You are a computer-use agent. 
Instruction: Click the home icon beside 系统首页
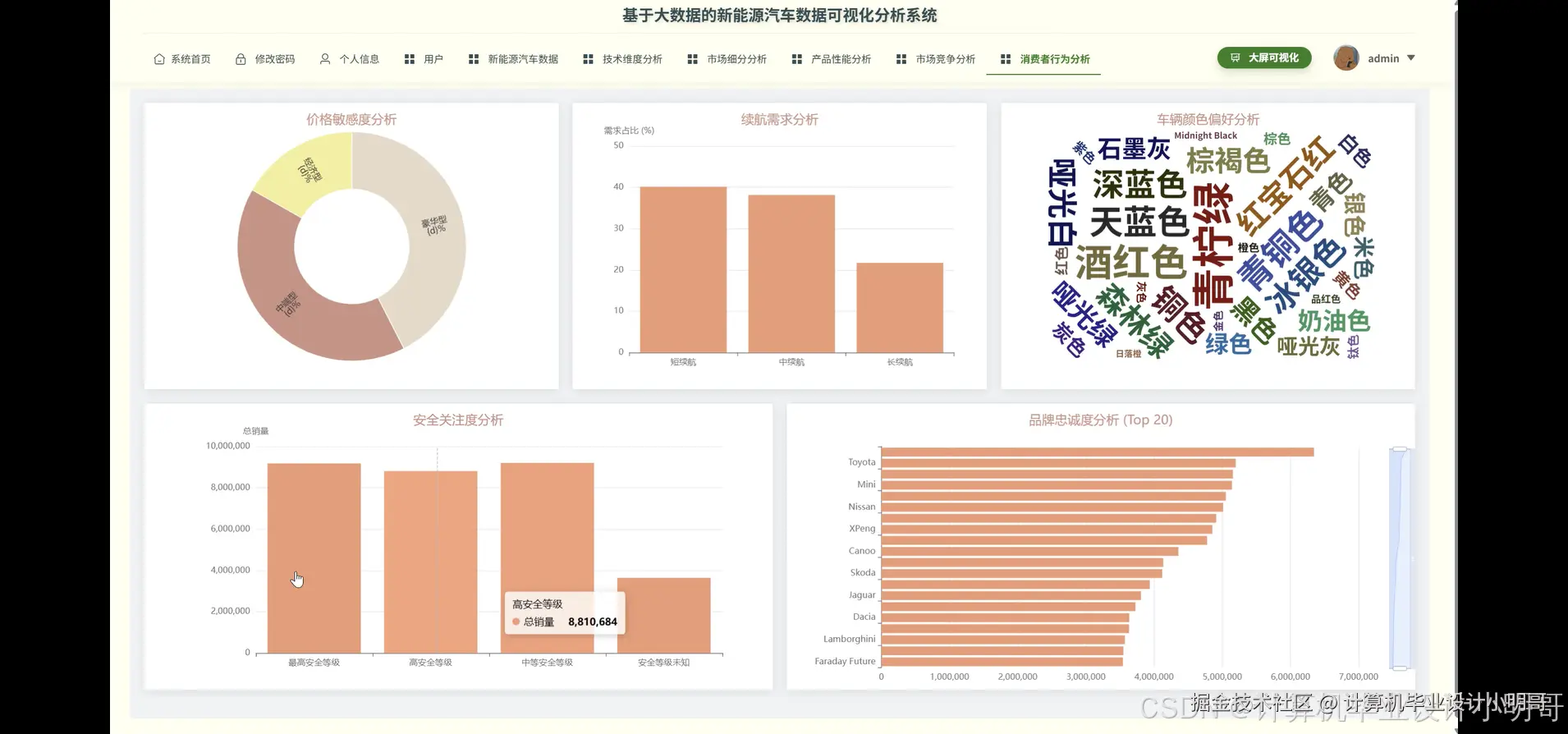(159, 59)
